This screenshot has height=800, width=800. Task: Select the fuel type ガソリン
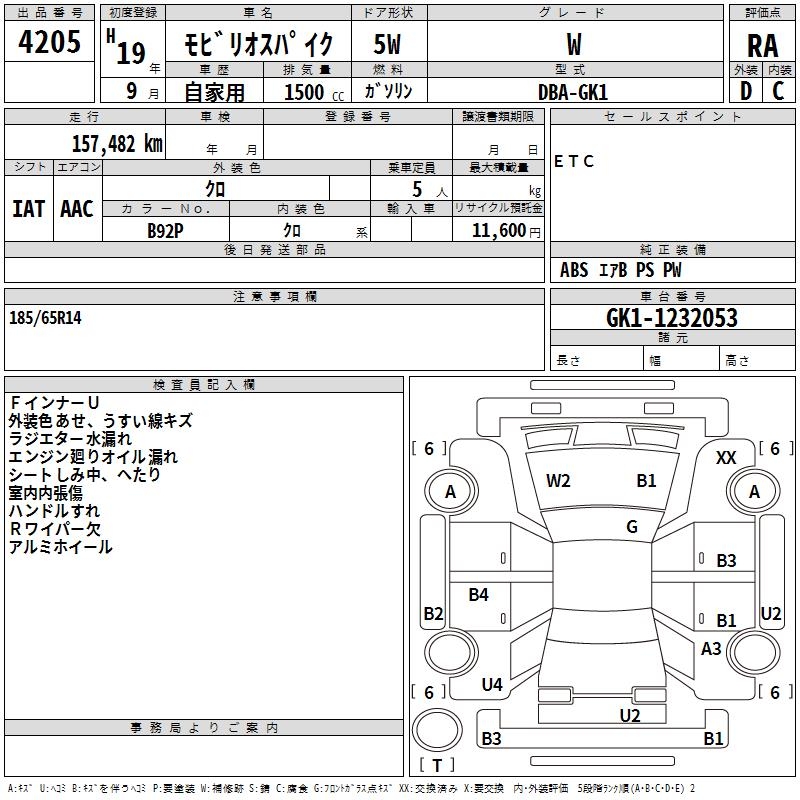point(388,91)
